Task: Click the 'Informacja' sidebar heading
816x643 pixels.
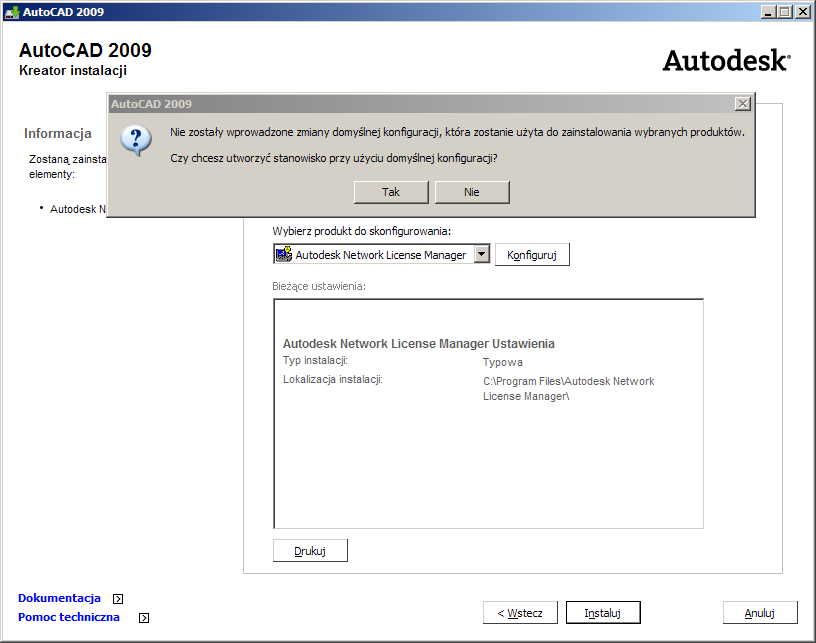Action: [58, 134]
